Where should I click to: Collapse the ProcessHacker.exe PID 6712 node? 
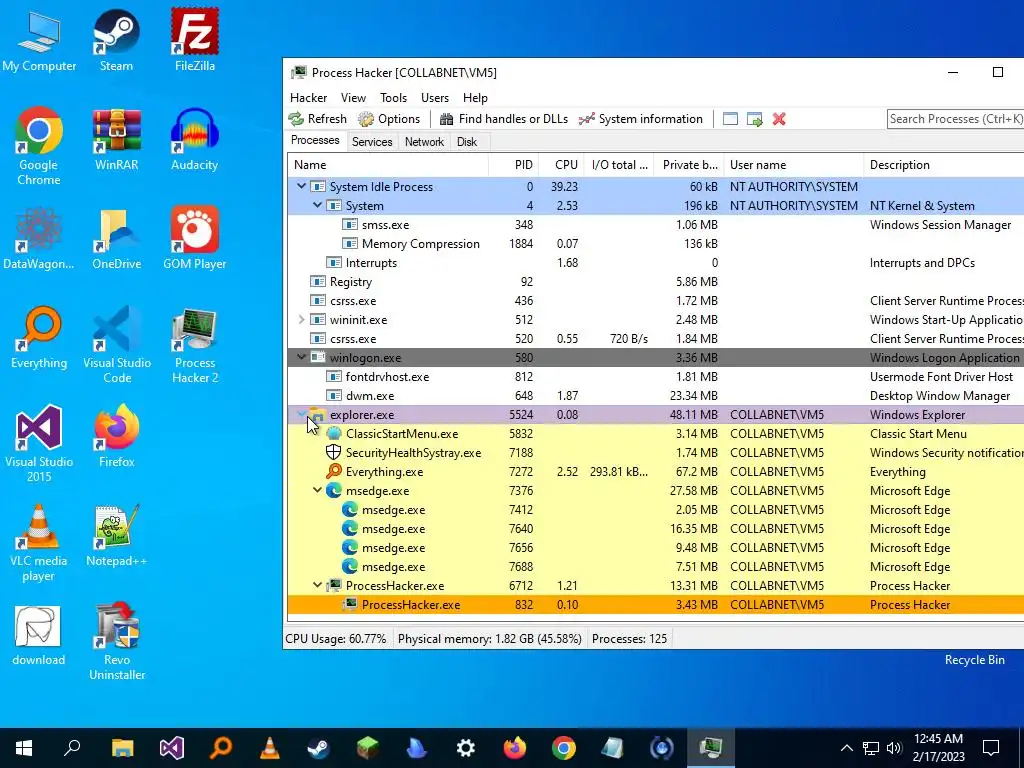(x=317, y=585)
